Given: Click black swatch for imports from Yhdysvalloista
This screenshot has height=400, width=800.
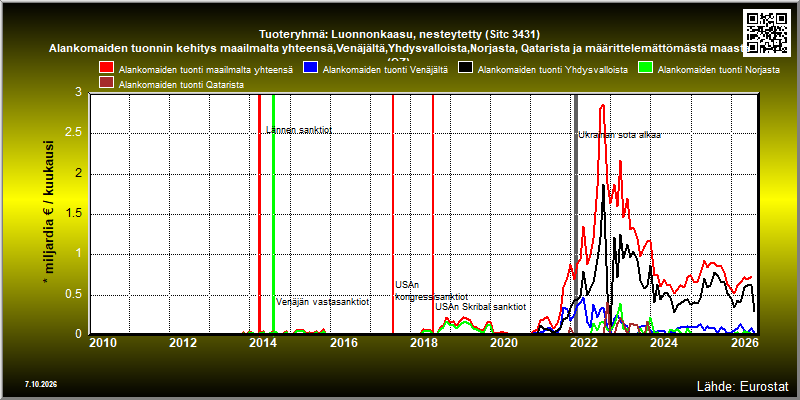Looking at the screenshot, I should (465, 67).
